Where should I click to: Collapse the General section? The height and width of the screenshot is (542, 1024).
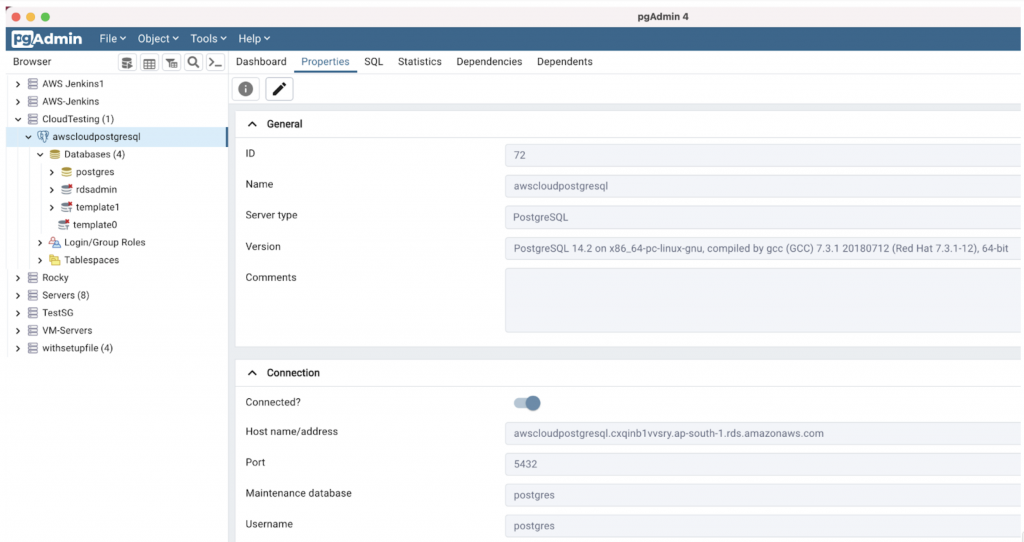[x=252, y=124]
